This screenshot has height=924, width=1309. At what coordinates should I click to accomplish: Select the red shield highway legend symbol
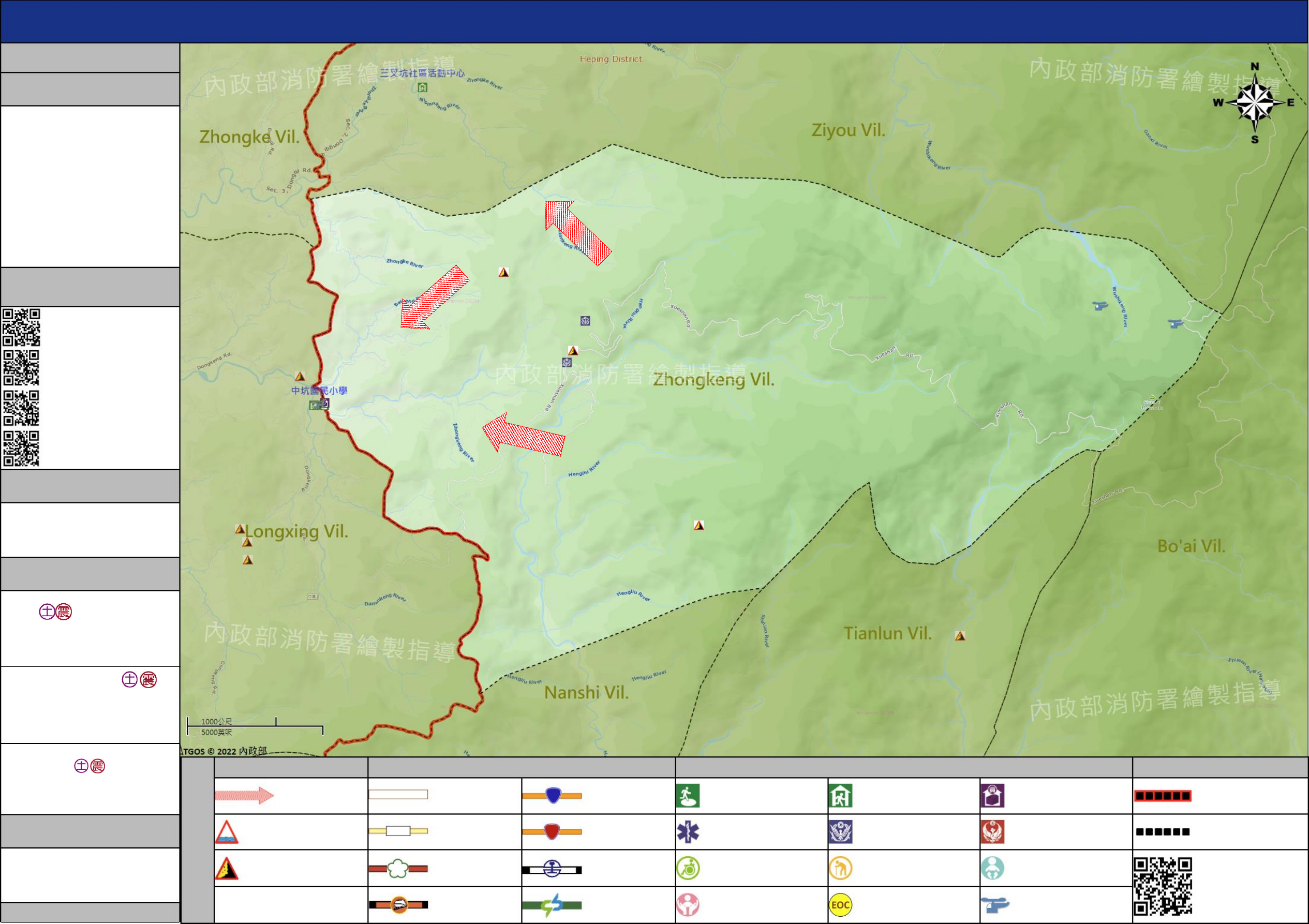552,832
